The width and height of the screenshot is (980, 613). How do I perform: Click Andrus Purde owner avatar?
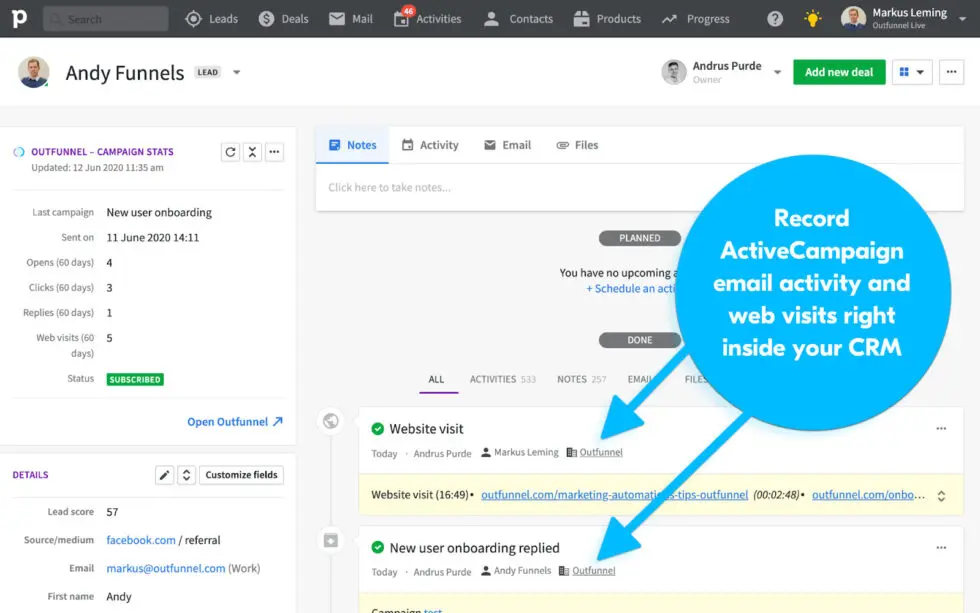click(674, 72)
